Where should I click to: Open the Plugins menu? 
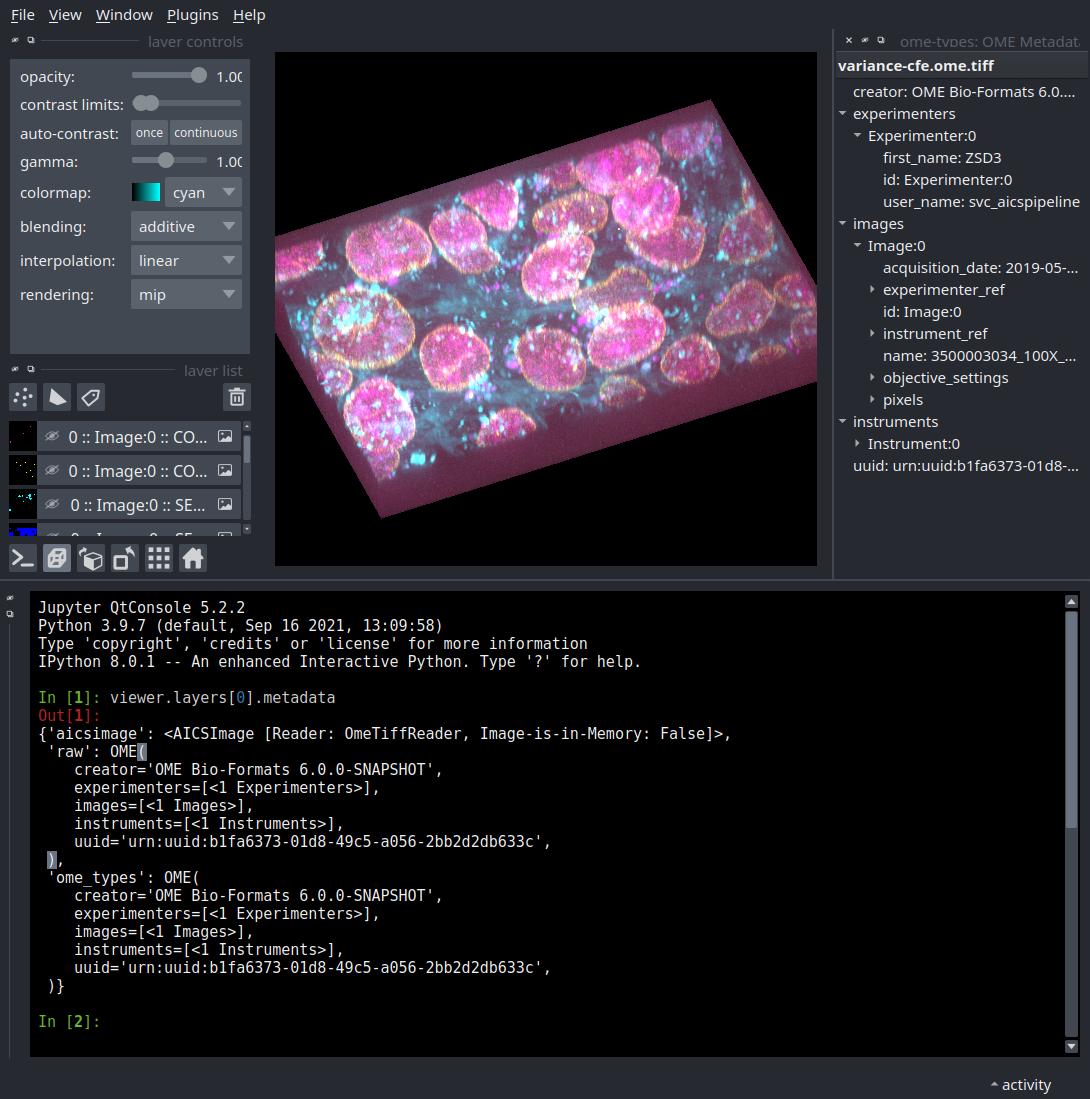tap(192, 14)
